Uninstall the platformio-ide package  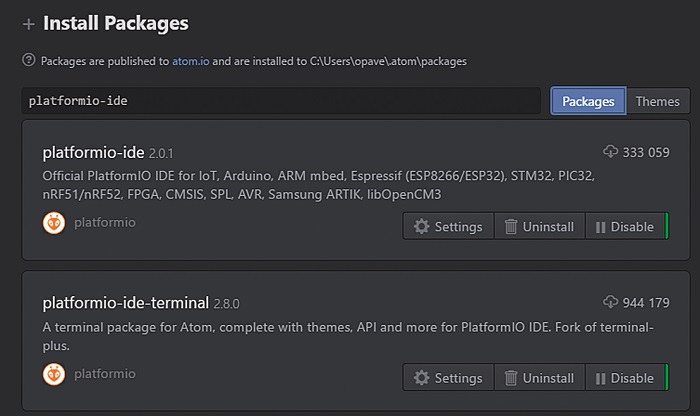[x=539, y=226]
